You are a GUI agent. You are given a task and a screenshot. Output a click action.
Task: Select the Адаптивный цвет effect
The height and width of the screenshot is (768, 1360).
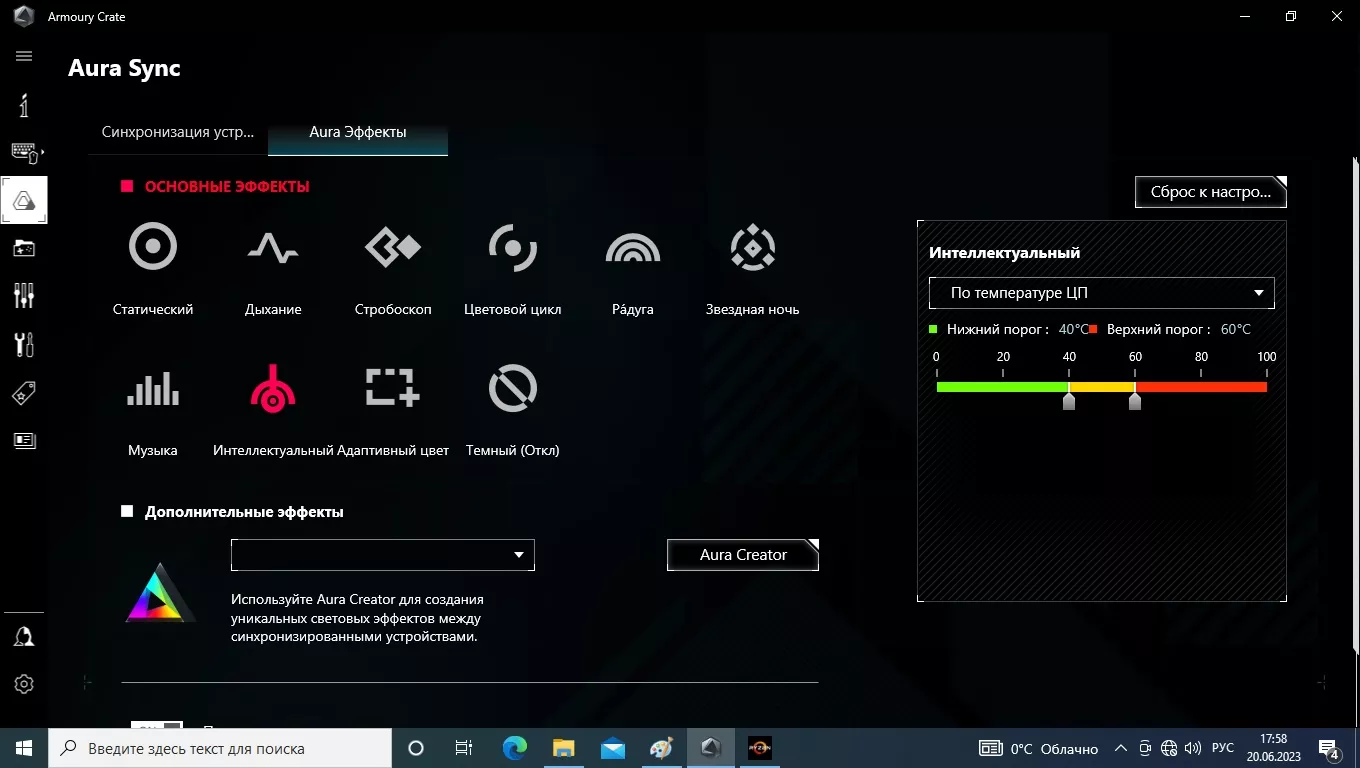pyautogui.click(x=393, y=410)
